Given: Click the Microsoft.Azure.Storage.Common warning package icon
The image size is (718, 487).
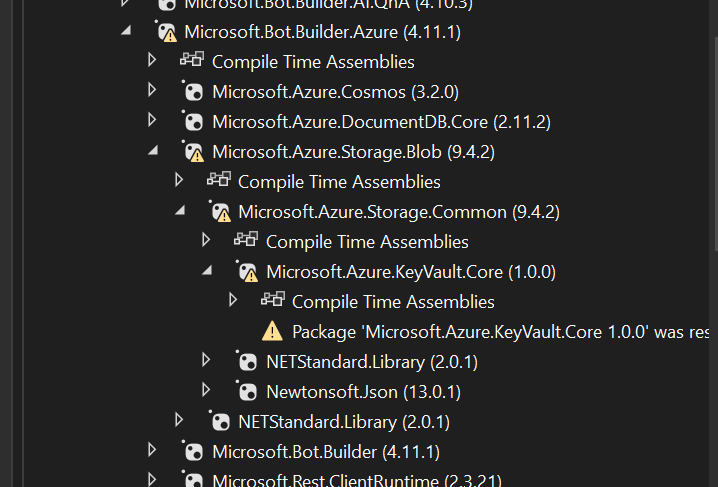Looking at the screenshot, I should click(x=219, y=212).
